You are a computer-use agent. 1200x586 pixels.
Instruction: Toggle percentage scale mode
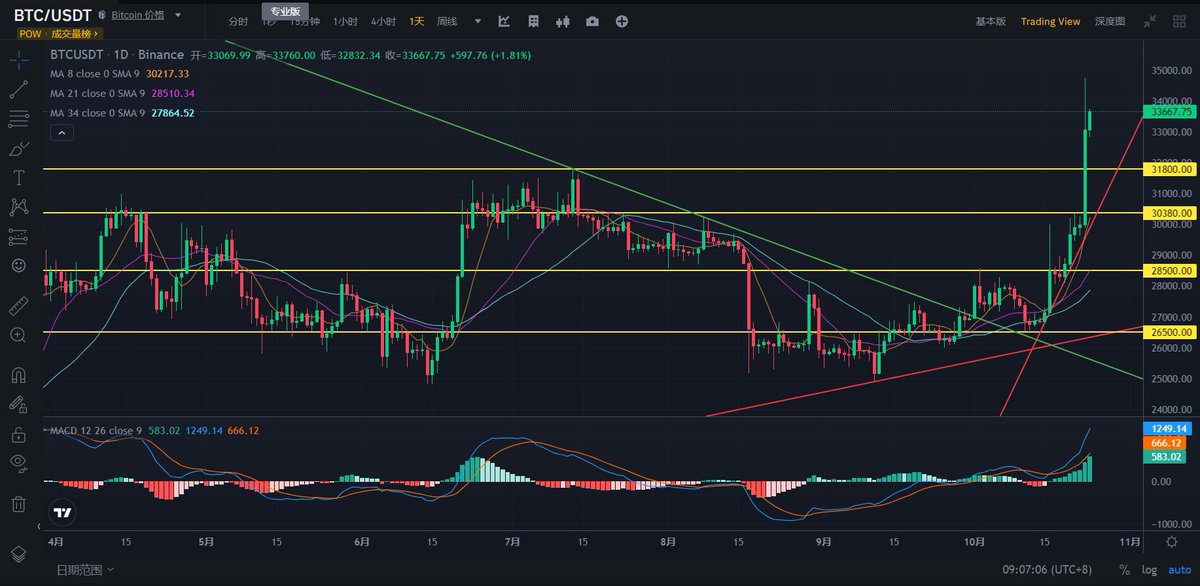tap(1125, 569)
